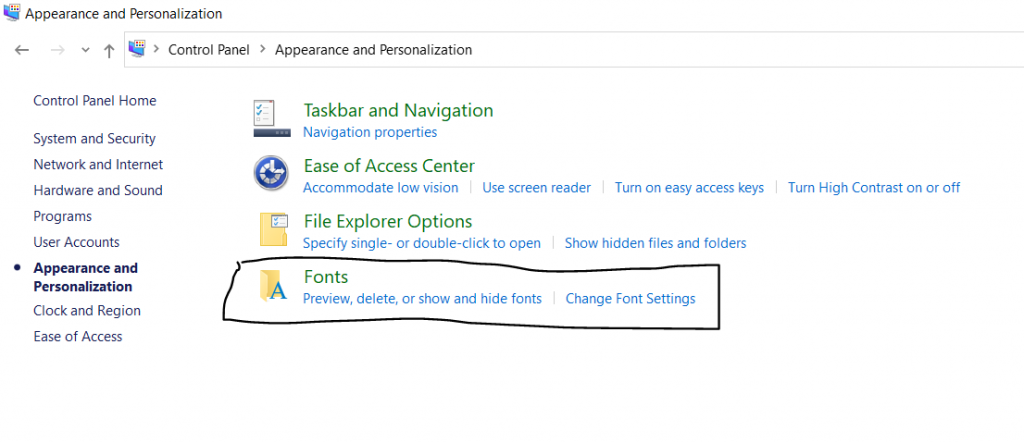Open the Recent locations dropdown arrow
The image size is (1024, 443).
85,50
